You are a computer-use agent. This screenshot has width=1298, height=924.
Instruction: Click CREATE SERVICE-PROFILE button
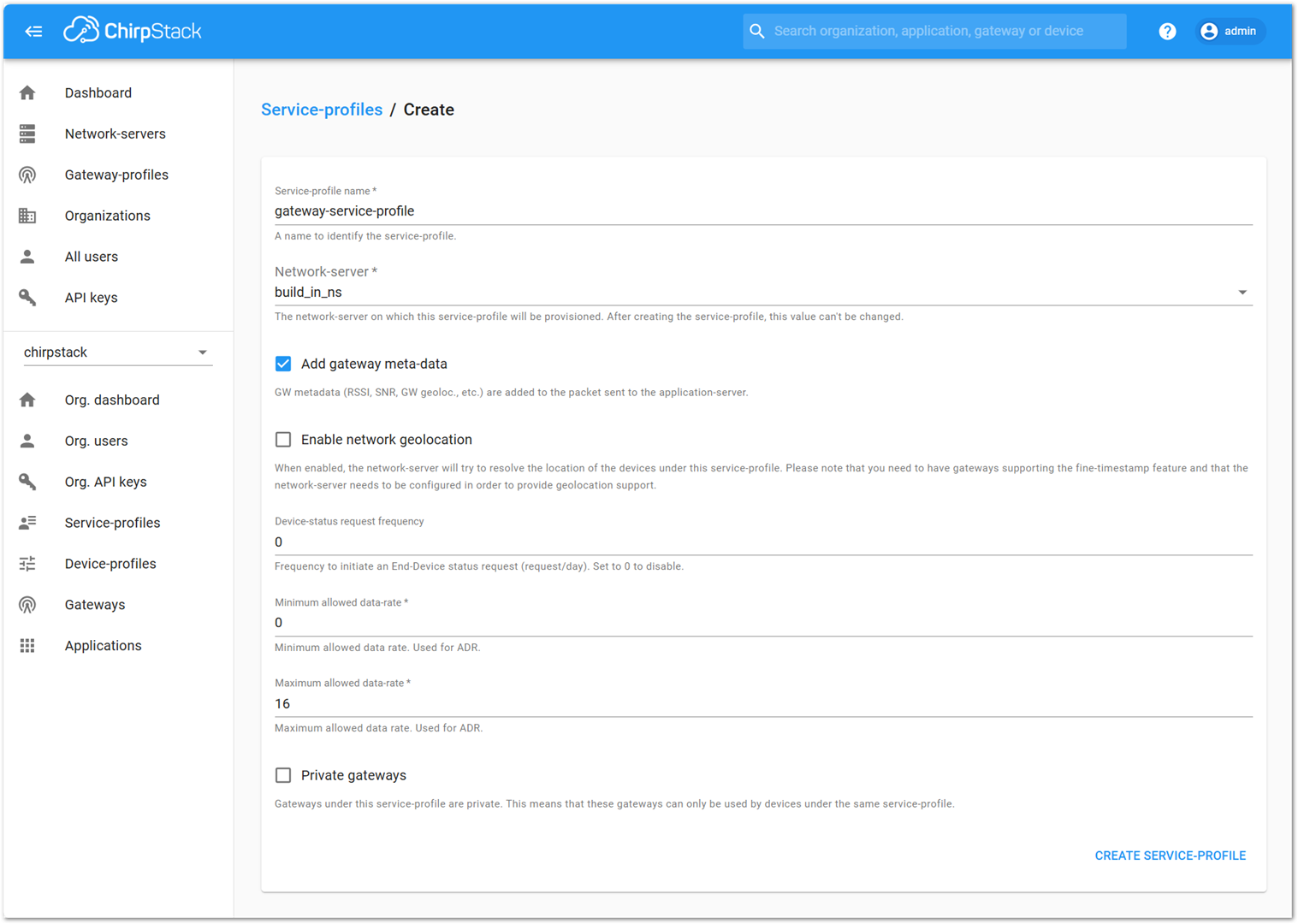tap(1170, 856)
